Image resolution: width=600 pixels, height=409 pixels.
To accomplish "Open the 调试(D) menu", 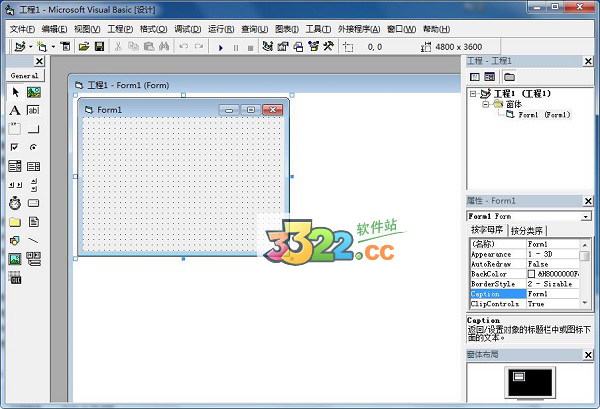I will click(x=188, y=29).
